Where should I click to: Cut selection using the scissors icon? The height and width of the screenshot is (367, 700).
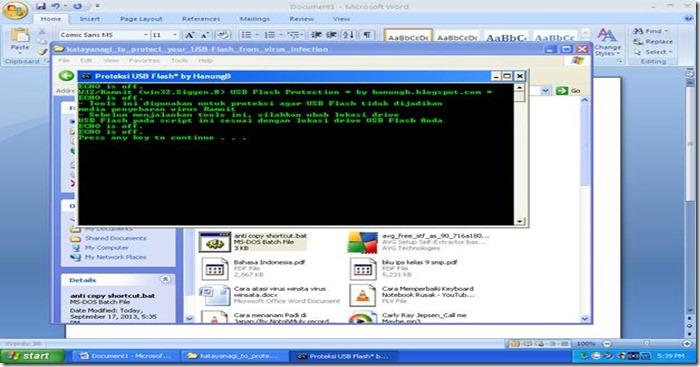(42, 31)
